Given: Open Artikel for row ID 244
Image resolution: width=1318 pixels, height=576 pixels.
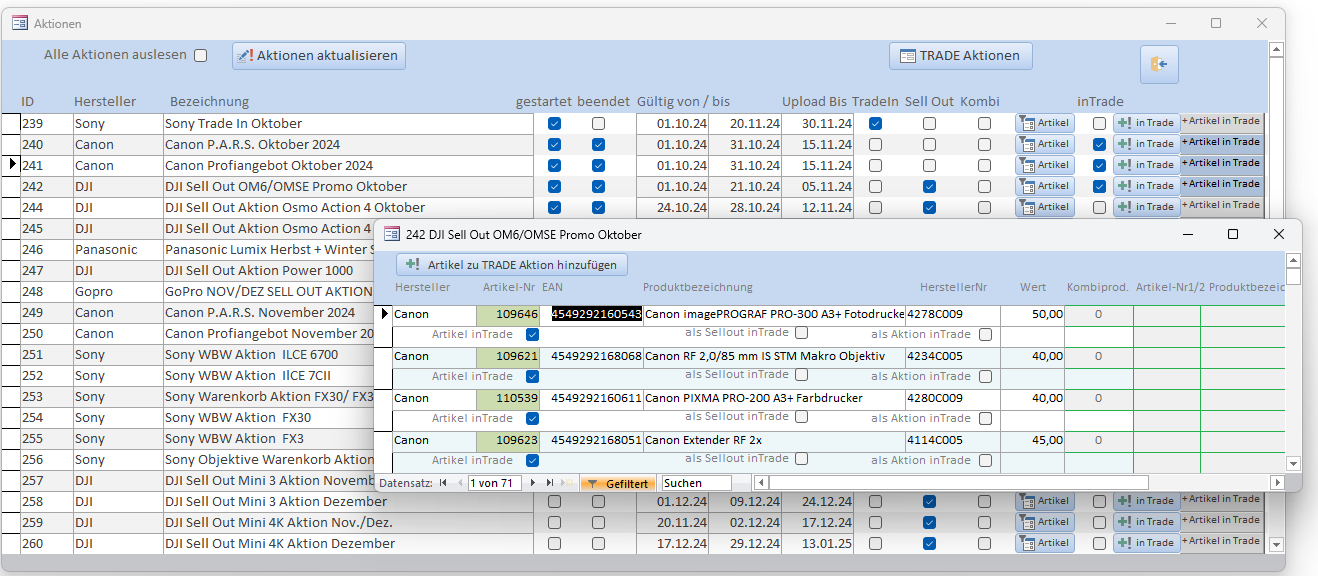Looking at the screenshot, I should (1045, 207).
